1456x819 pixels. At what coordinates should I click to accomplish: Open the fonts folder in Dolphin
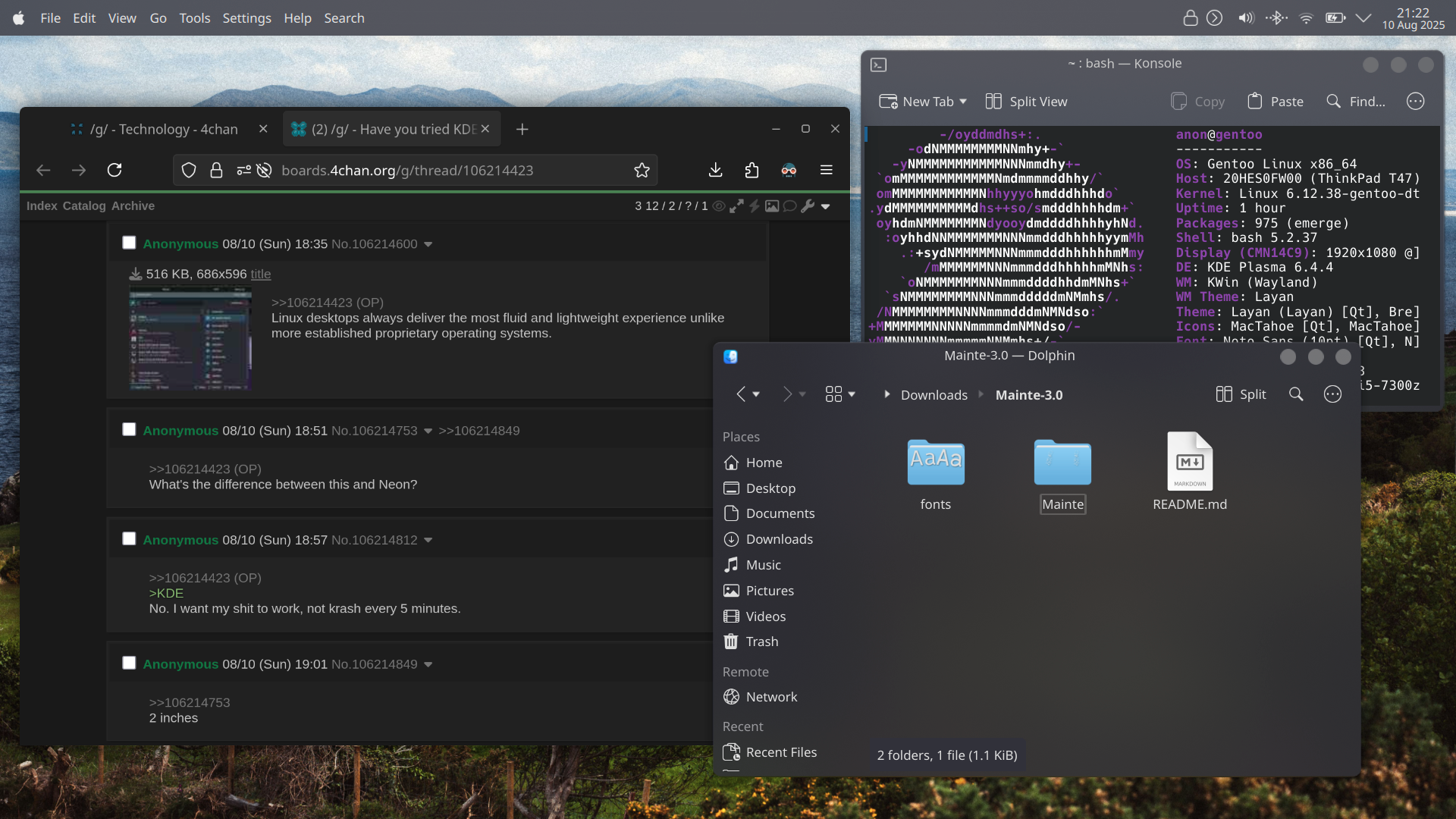pyautogui.click(x=935, y=463)
